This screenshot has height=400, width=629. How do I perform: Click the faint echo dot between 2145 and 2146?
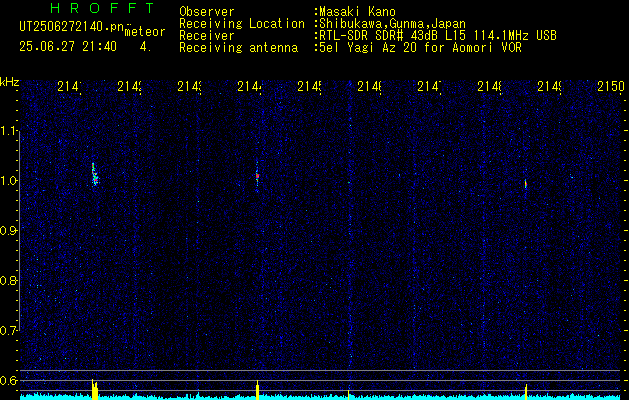point(349,182)
